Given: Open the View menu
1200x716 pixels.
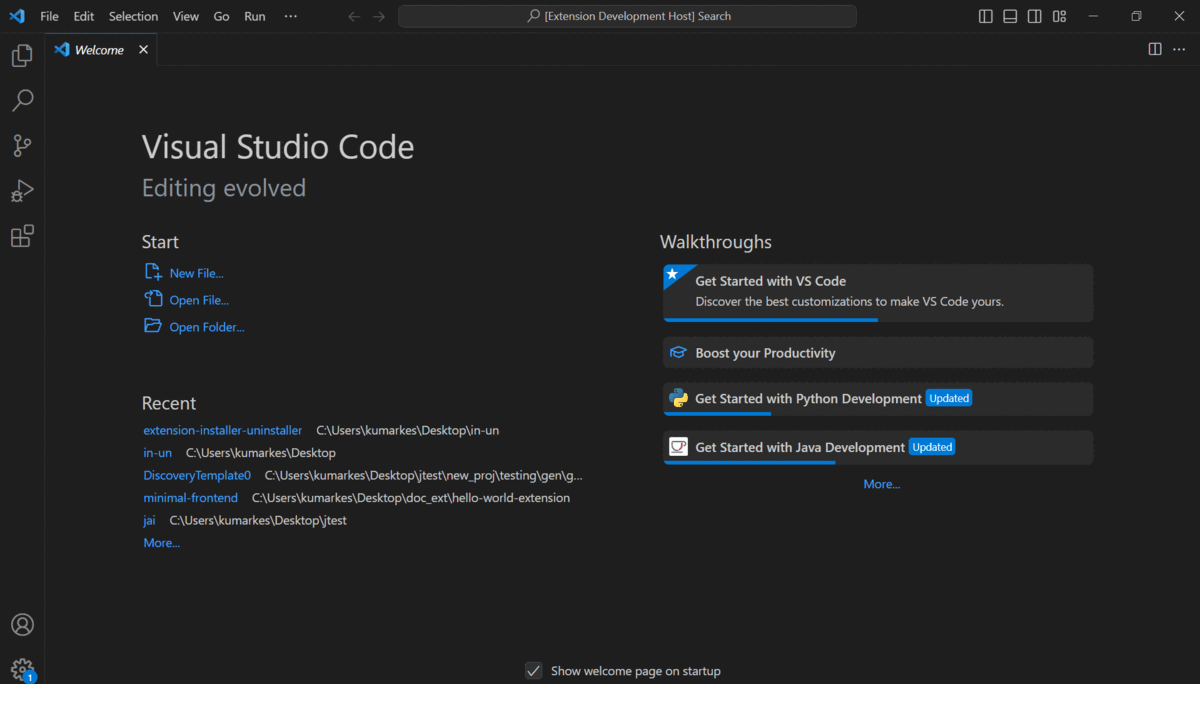Looking at the screenshot, I should pos(186,16).
